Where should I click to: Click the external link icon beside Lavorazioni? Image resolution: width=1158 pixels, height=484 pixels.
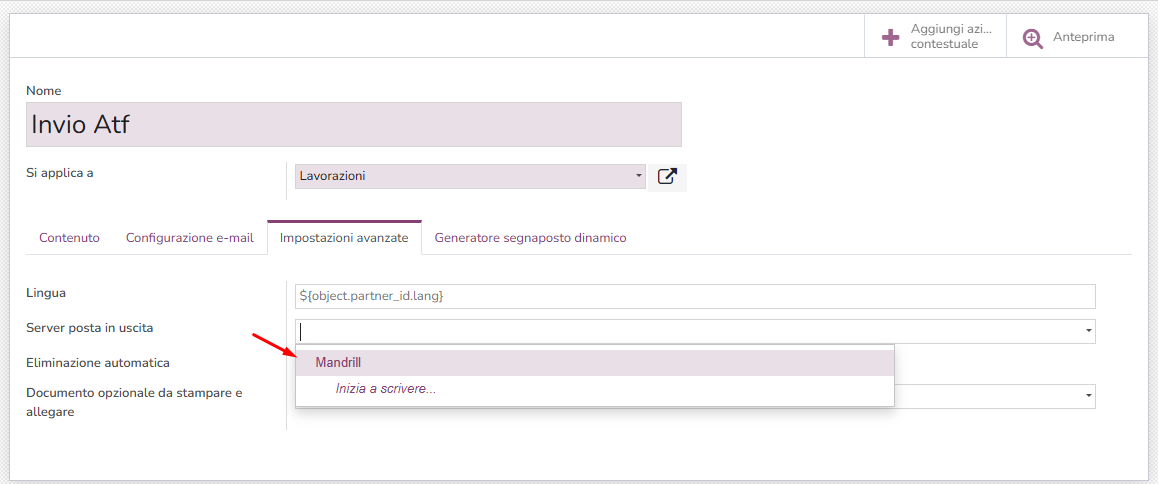click(667, 177)
